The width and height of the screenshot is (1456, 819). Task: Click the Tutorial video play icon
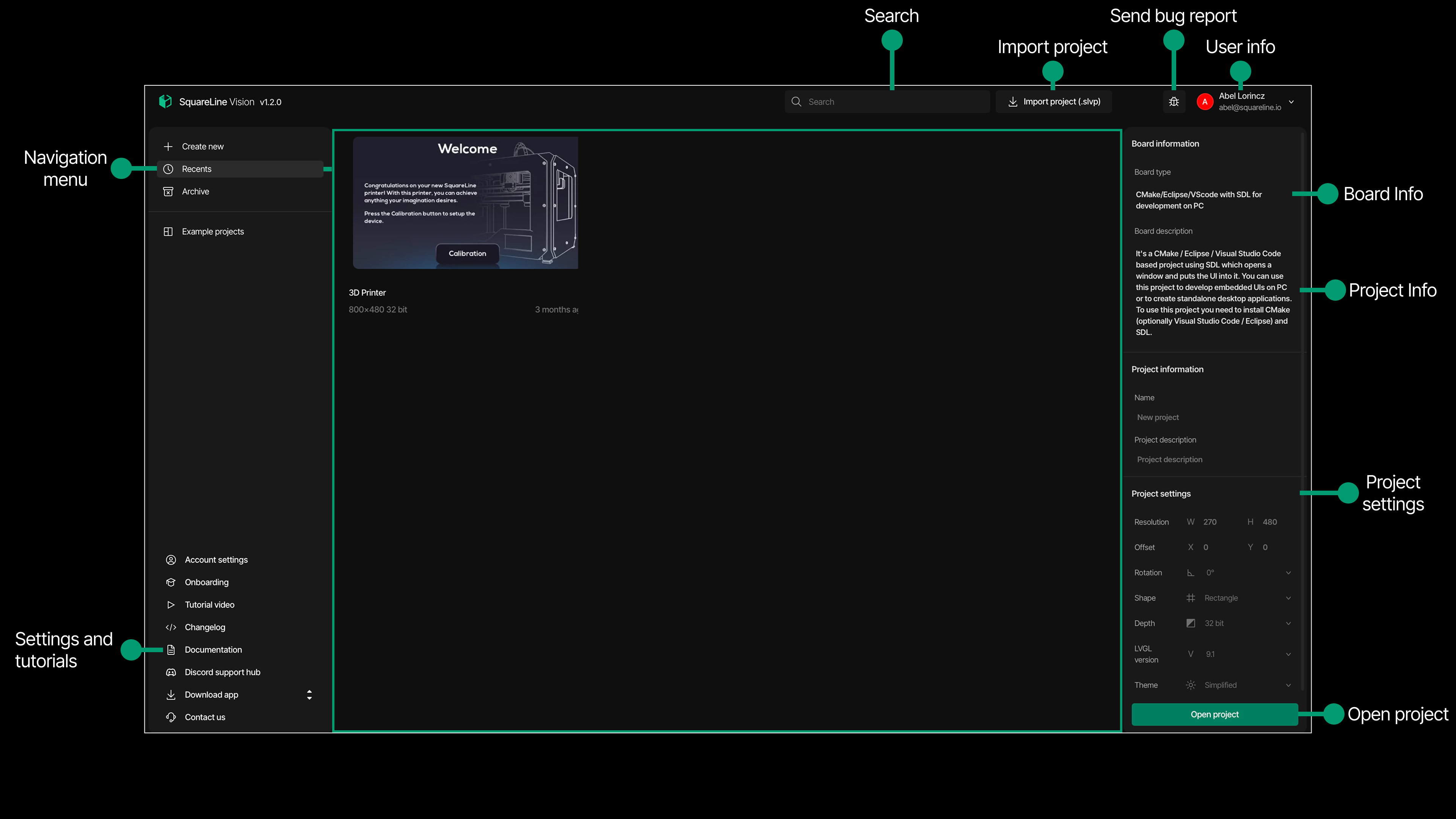171,604
